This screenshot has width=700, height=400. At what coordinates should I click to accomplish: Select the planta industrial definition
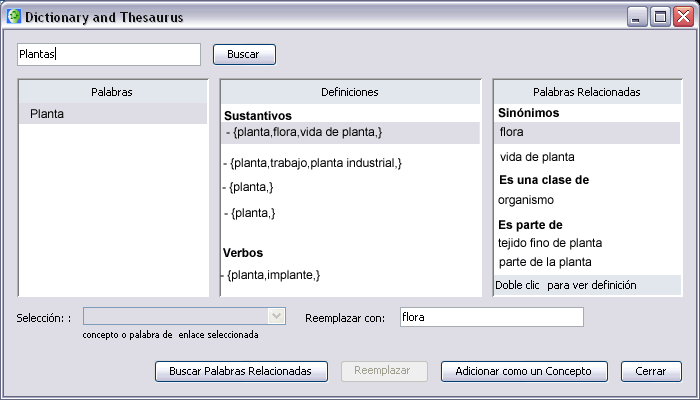(312, 163)
